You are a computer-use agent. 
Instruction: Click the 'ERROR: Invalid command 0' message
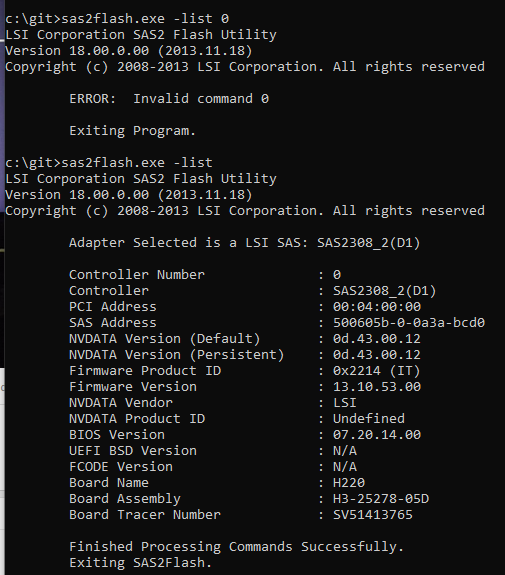click(169, 99)
